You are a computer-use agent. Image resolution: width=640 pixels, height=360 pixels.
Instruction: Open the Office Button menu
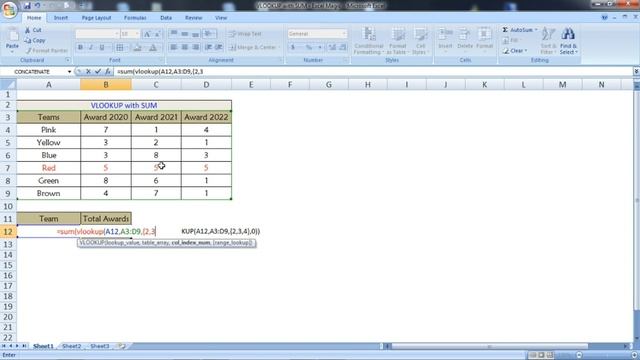[x=9, y=10]
